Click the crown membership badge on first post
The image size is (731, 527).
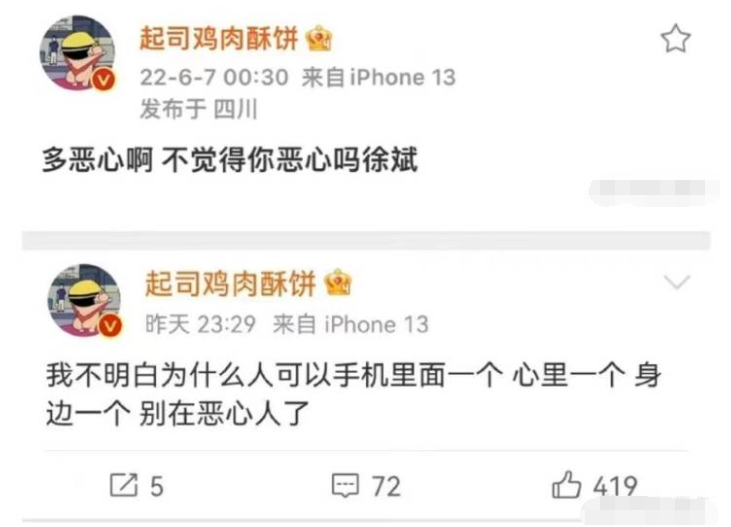click(x=319, y=38)
